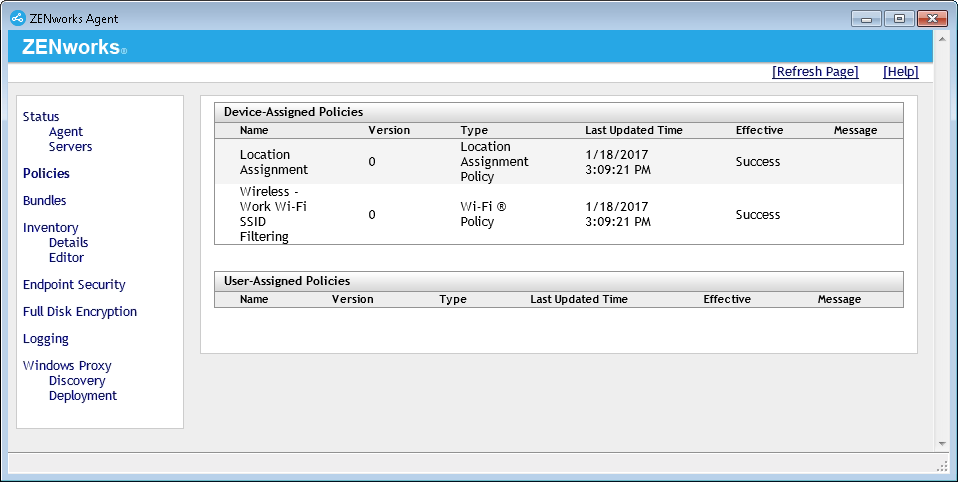The image size is (958, 482).
Task: Select Wireless - Work Wi-Fi SSID Filtering policy
Action: (273, 214)
